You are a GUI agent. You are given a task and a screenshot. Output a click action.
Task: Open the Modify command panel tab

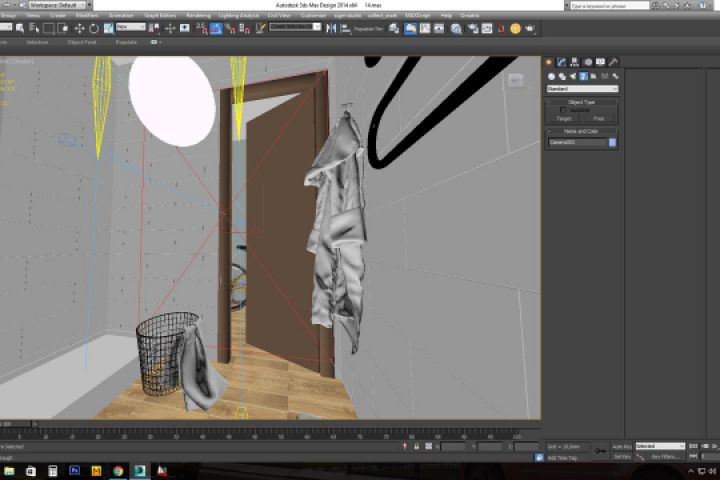click(562, 62)
